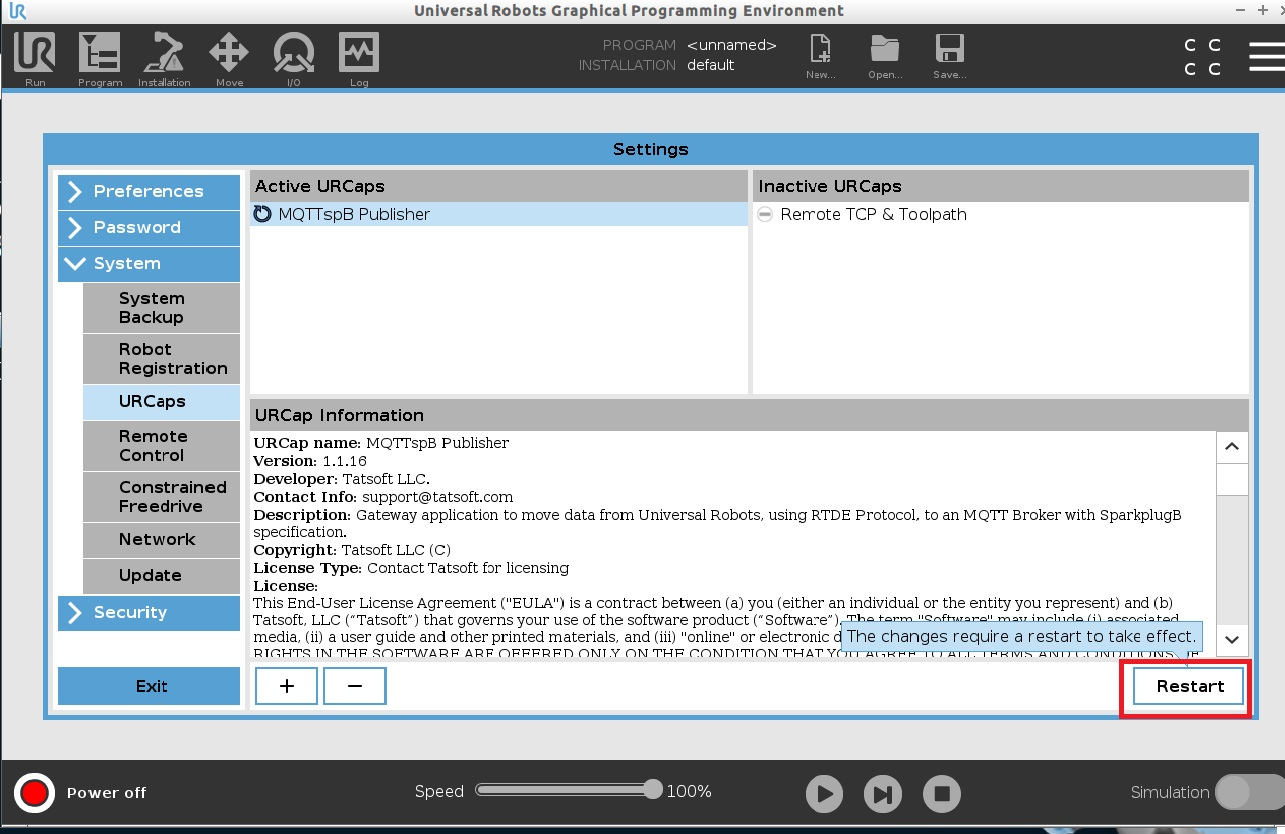
Task: Click the minus button to remove URCap
Action: click(x=354, y=686)
